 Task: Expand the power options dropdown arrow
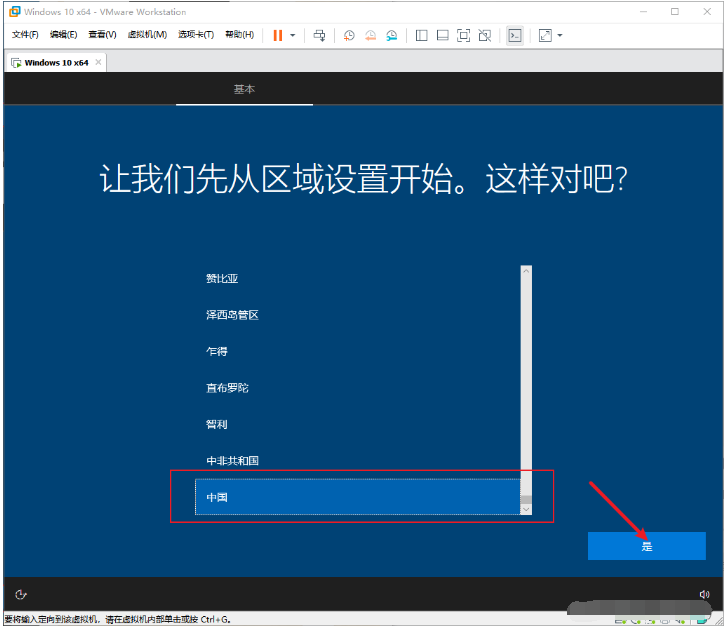point(293,35)
